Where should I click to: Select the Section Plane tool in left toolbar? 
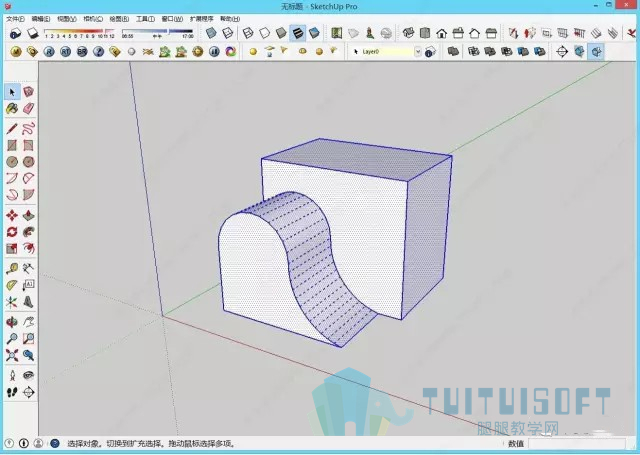pyautogui.click(x=28, y=392)
